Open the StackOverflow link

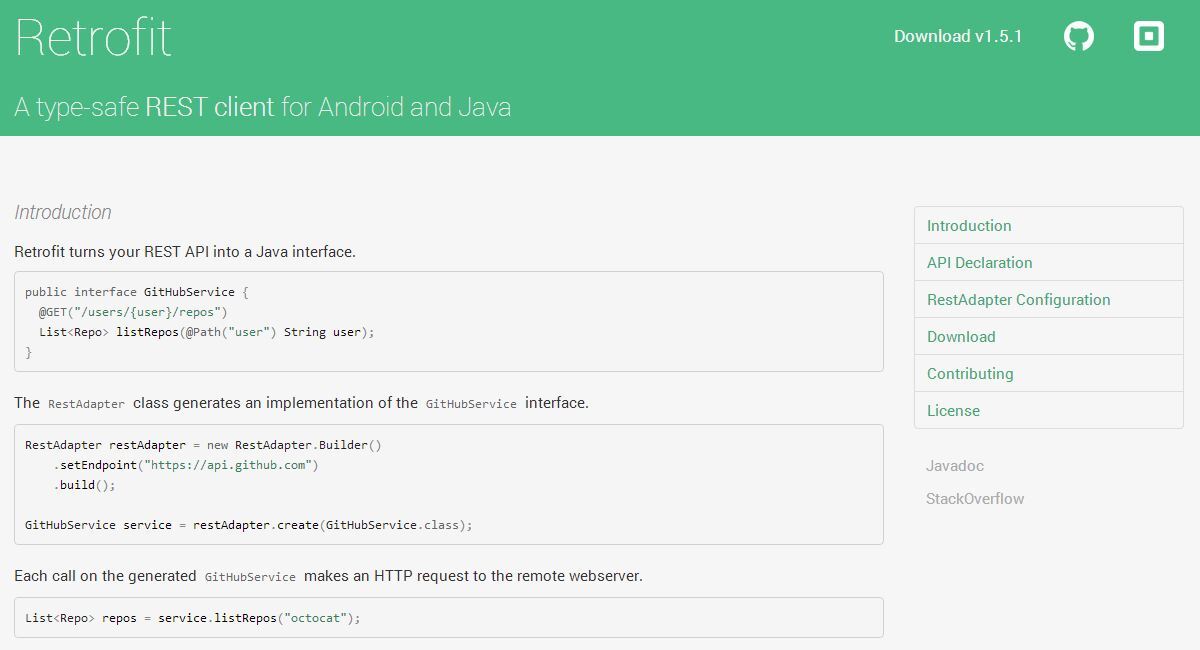point(975,499)
